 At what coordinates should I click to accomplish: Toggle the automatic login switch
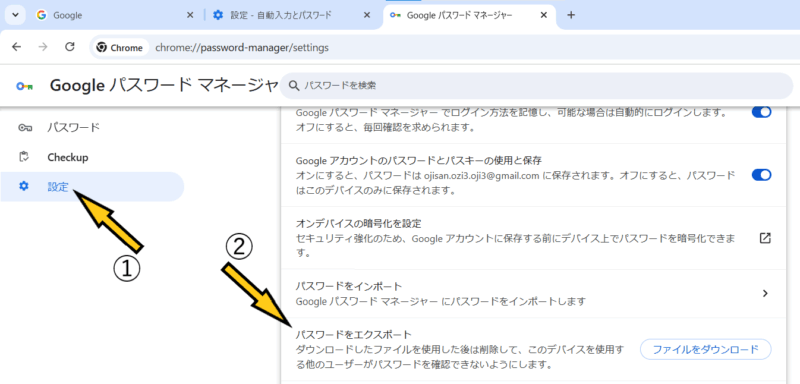tap(761, 113)
